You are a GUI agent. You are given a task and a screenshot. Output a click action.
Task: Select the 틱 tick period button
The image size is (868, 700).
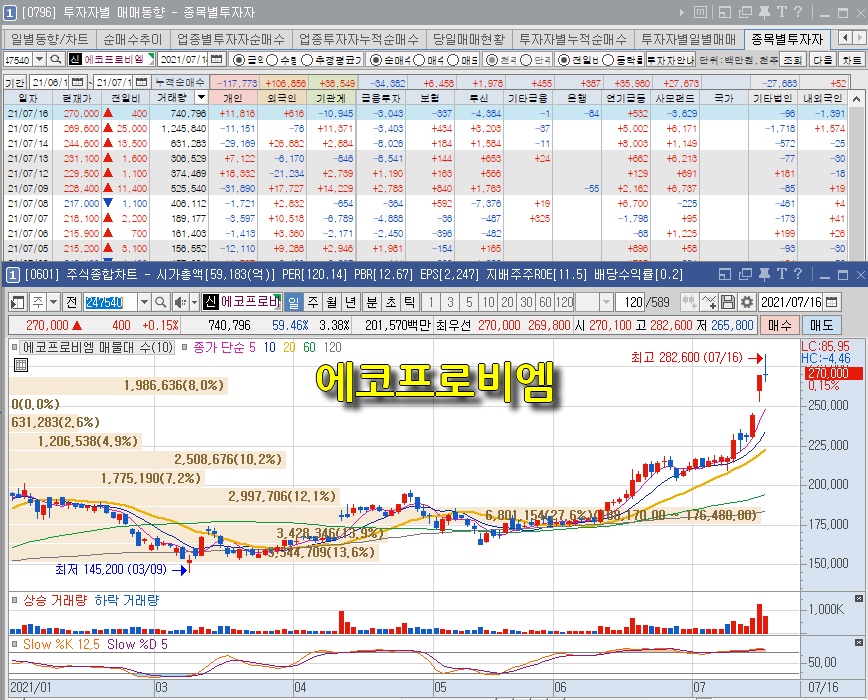pos(410,302)
